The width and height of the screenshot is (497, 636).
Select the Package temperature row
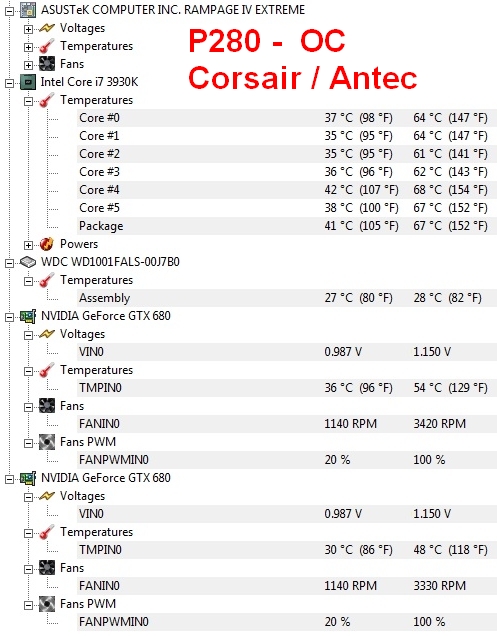pos(287,226)
